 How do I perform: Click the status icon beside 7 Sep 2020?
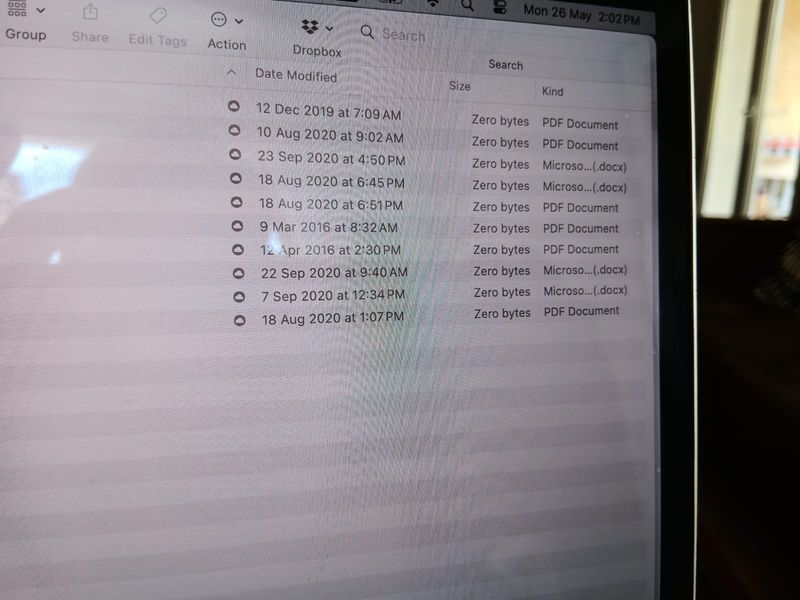coord(239,296)
